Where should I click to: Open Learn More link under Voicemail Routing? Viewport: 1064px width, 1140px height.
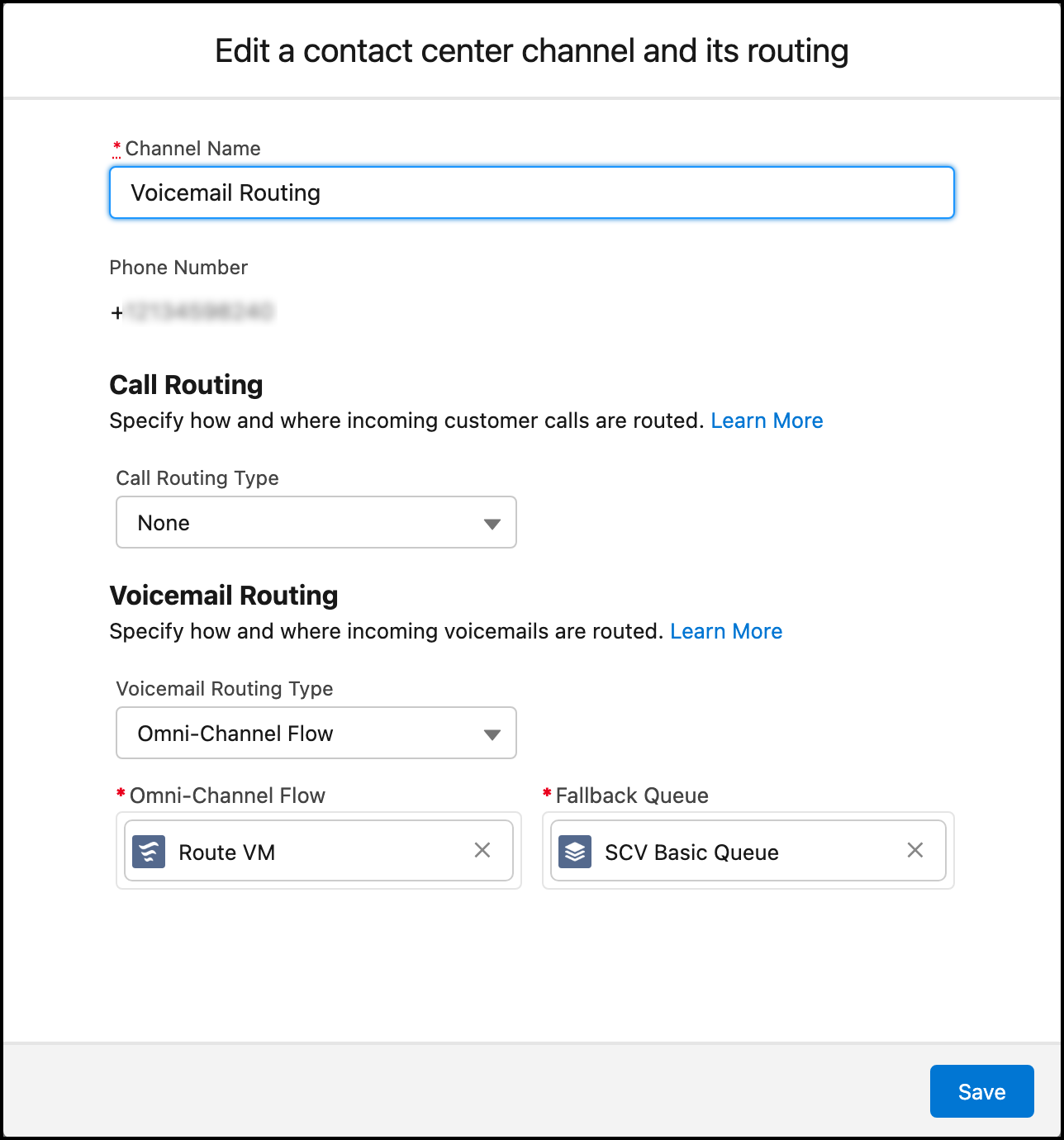(x=726, y=631)
